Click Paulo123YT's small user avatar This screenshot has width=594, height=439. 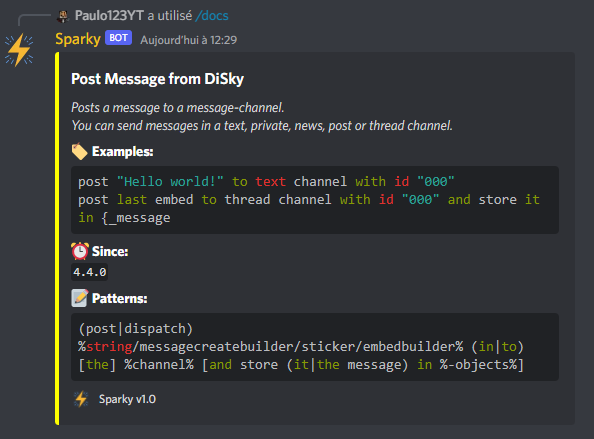(63, 16)
